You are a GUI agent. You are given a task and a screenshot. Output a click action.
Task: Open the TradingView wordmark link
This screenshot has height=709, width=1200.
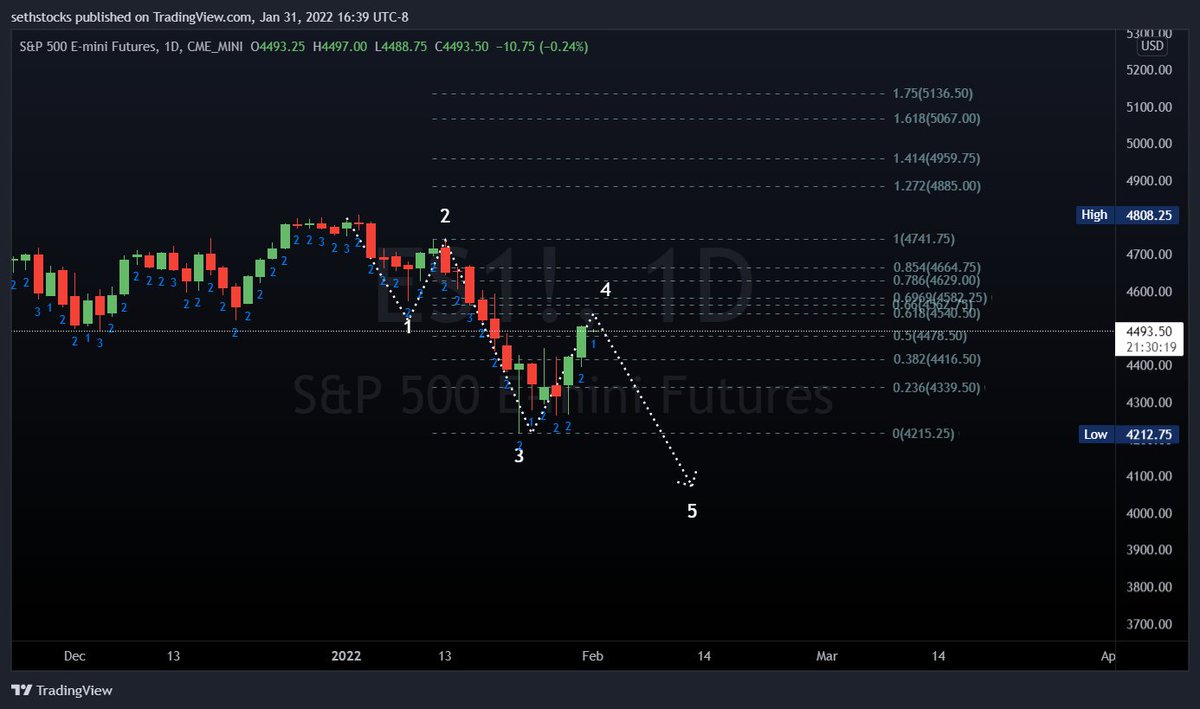75,690
